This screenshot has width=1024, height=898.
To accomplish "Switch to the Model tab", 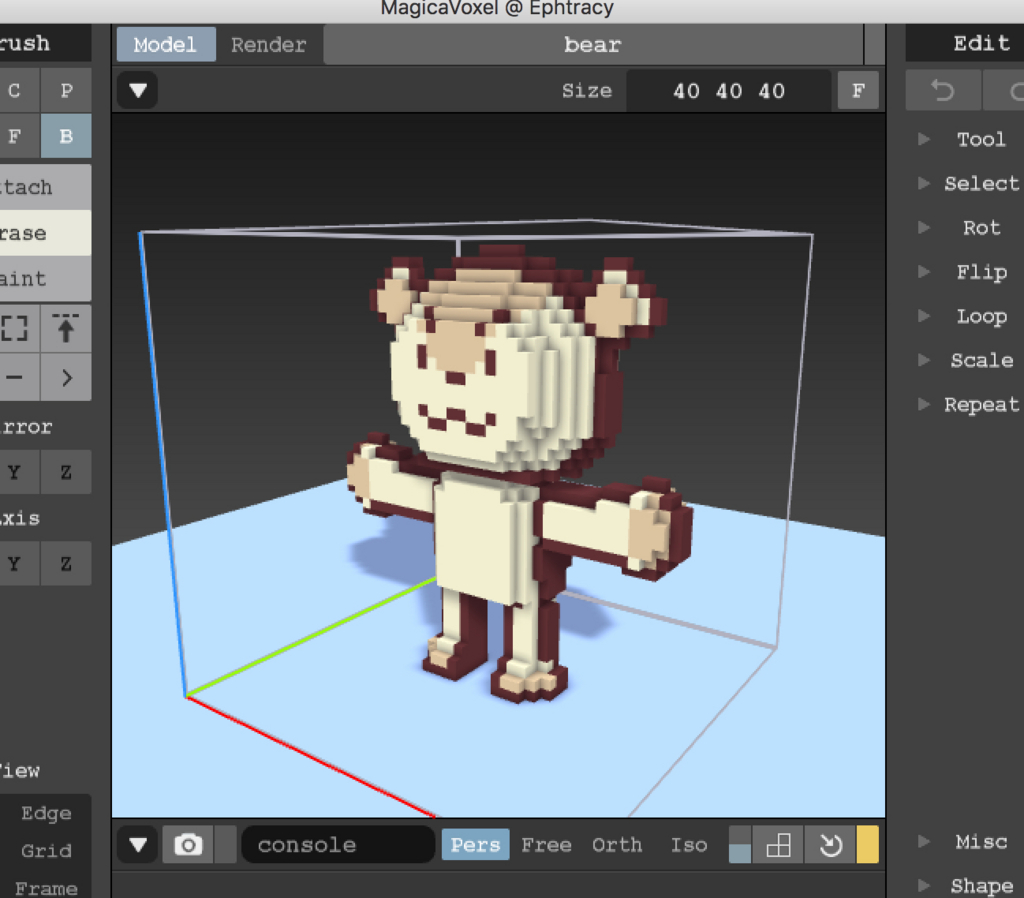I will [165, 44].
